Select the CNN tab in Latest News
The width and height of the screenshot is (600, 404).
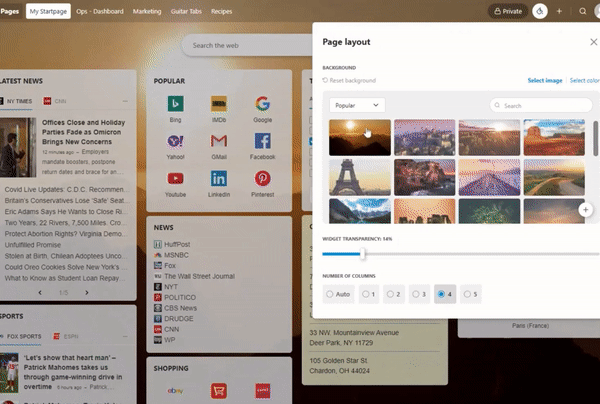[x=55, y=101]
